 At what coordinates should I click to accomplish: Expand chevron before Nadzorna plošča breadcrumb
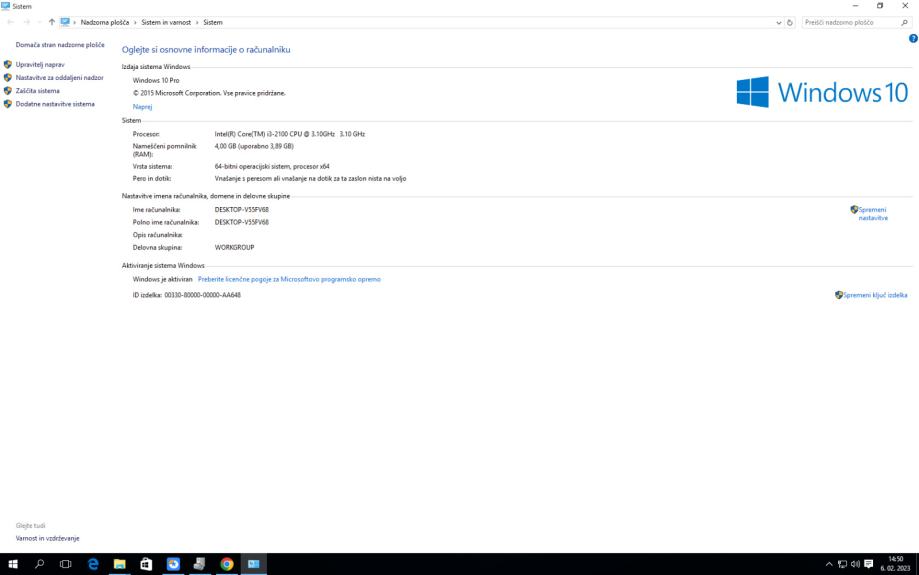coord(74,22)
